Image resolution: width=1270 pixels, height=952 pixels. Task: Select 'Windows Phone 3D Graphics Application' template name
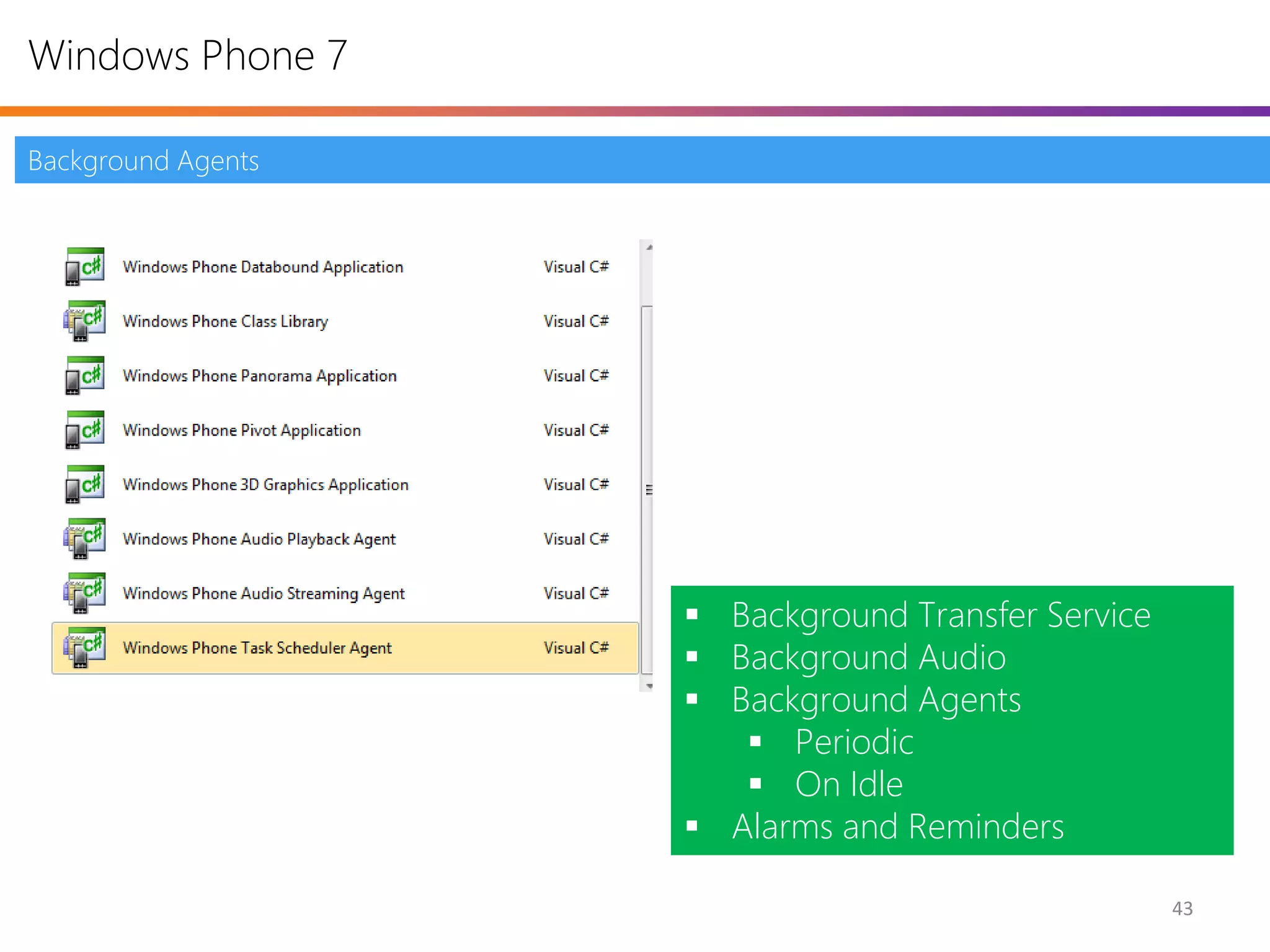tap(265, 485)
